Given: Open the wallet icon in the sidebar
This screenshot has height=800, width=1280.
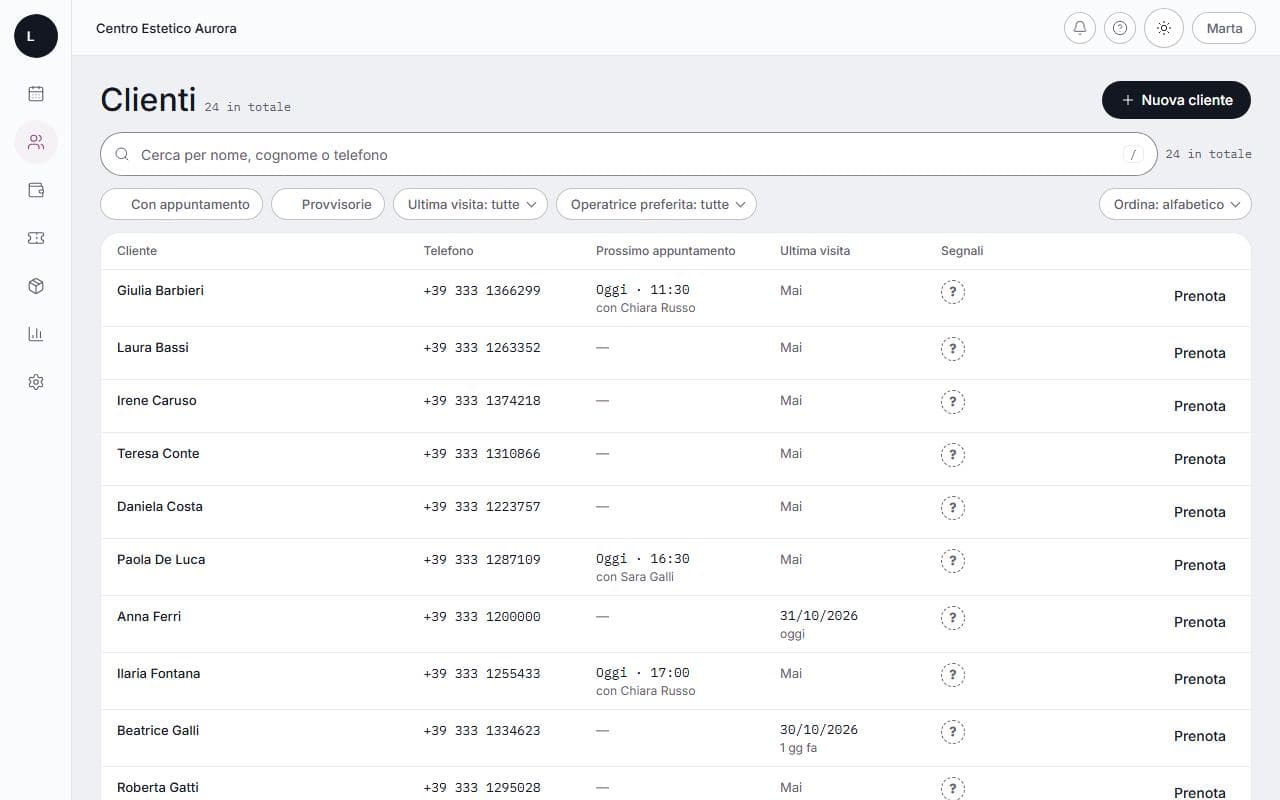Looking at the screenshot, I should (36, 190).
